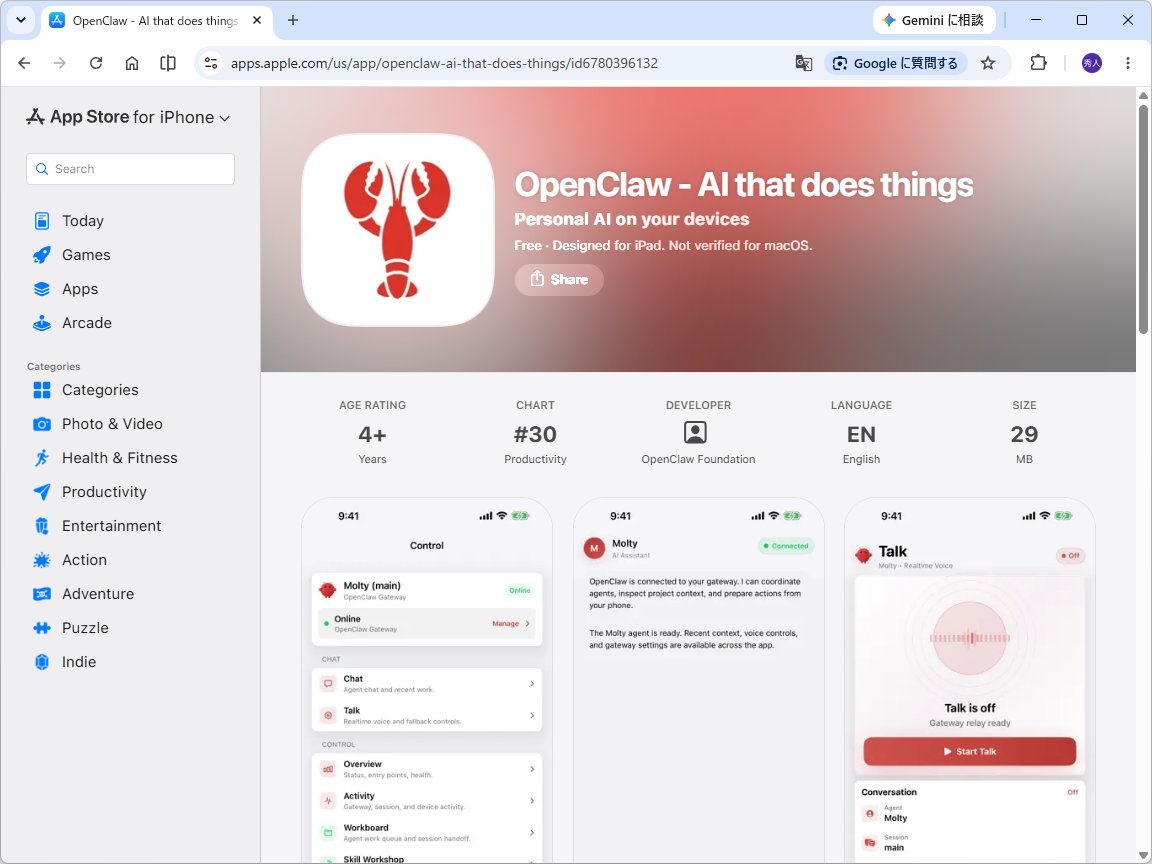Image resolution: width=1152 pixels, height=864 pixels.
Task: Click the #30 Productivity chart ranking
Action: [x=535, y=434]
